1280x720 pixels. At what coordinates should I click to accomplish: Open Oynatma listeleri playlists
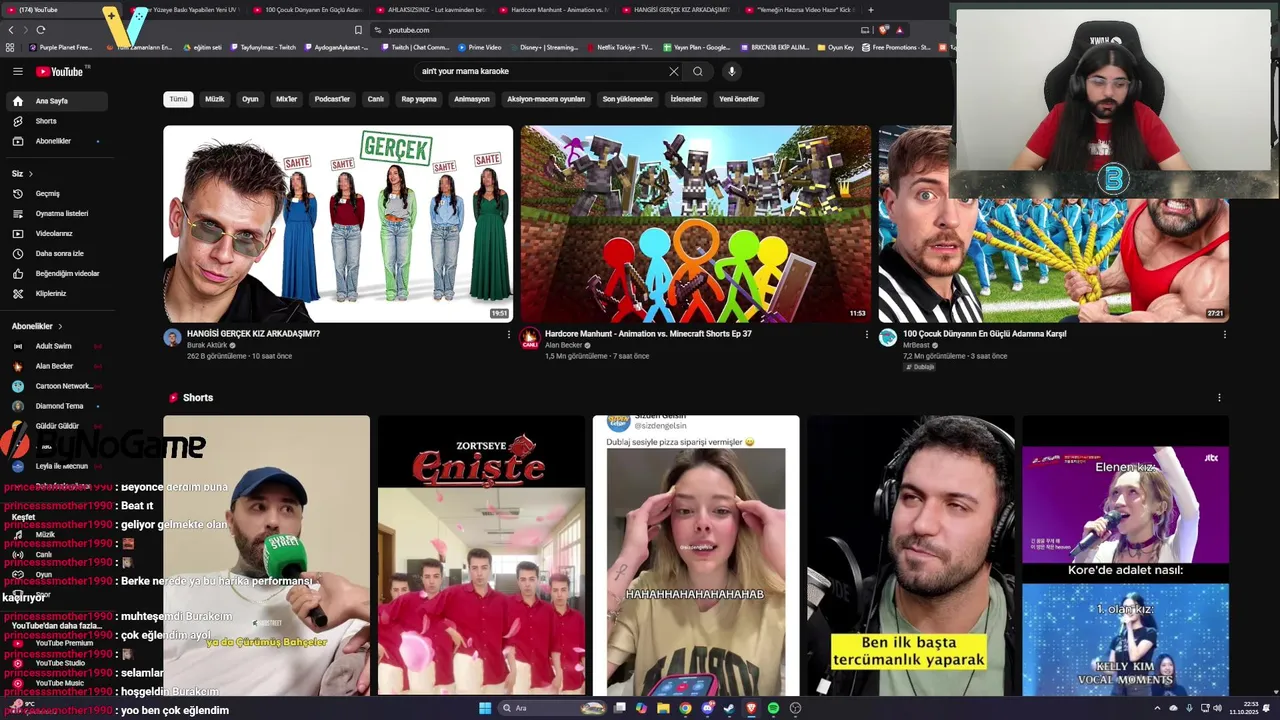[x=56, y=213]
